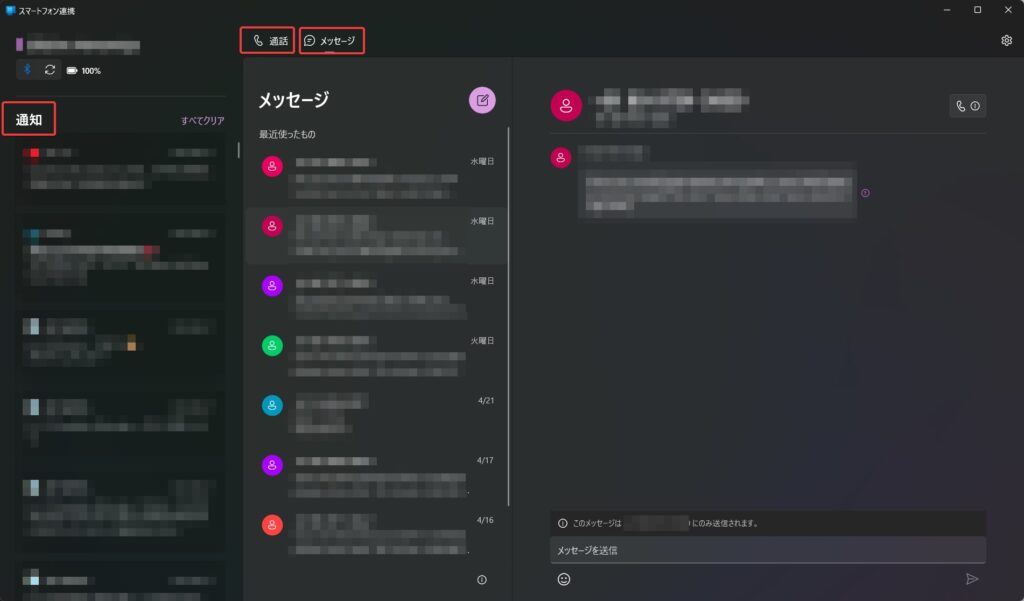Click the small sender avatar beside the message
This screenshot has height=601, width=1024.
pyautogui.click(x=560, y=157)
